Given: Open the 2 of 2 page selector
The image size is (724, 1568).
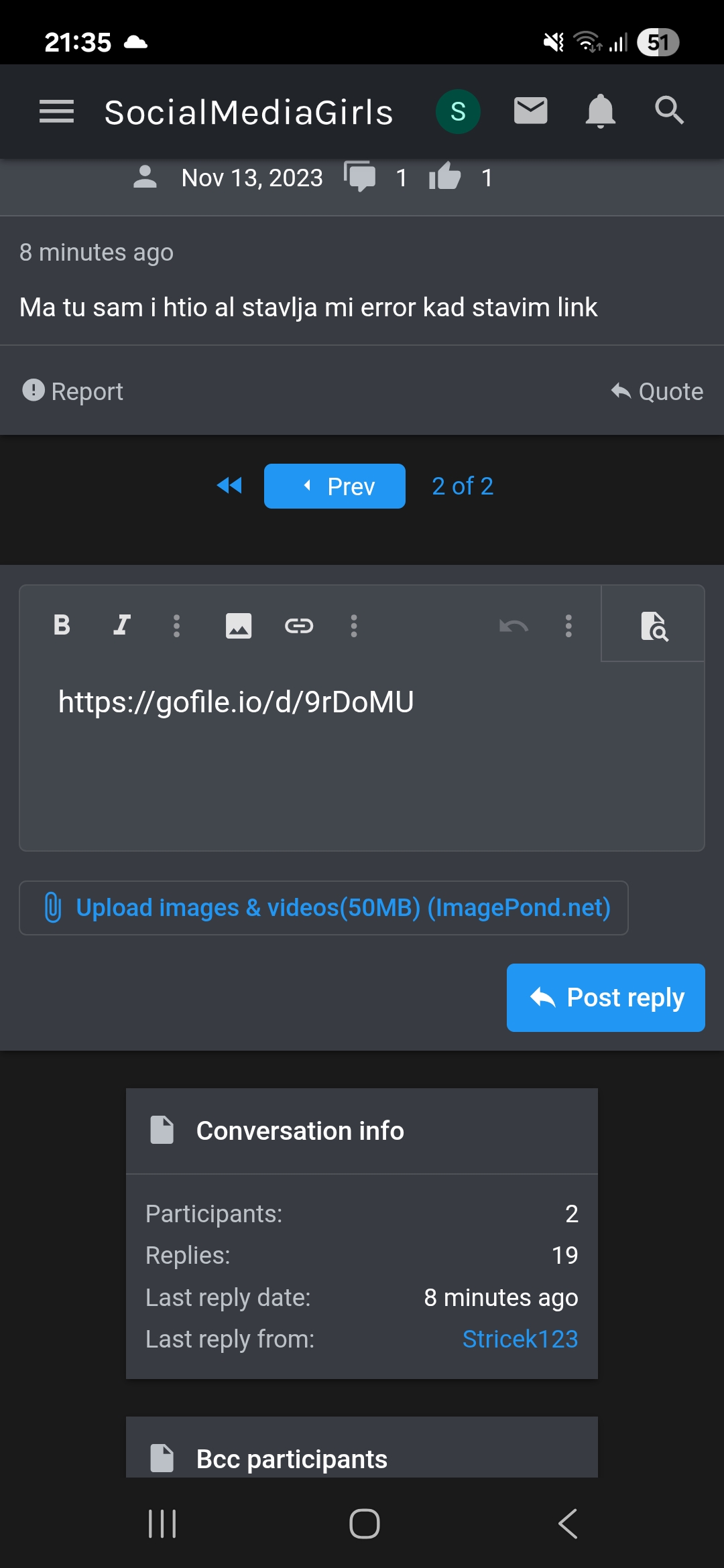Looking at the screenshot, I should [x=463, y=486].
